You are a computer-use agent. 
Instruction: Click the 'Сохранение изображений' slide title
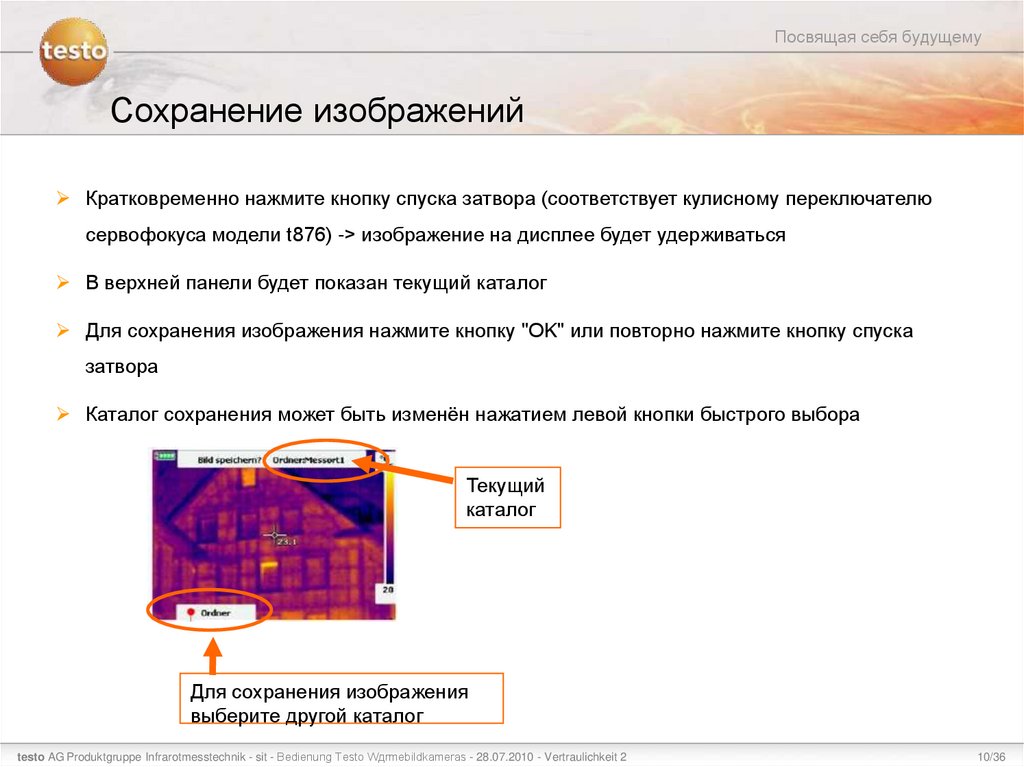(x=320, y=110)
